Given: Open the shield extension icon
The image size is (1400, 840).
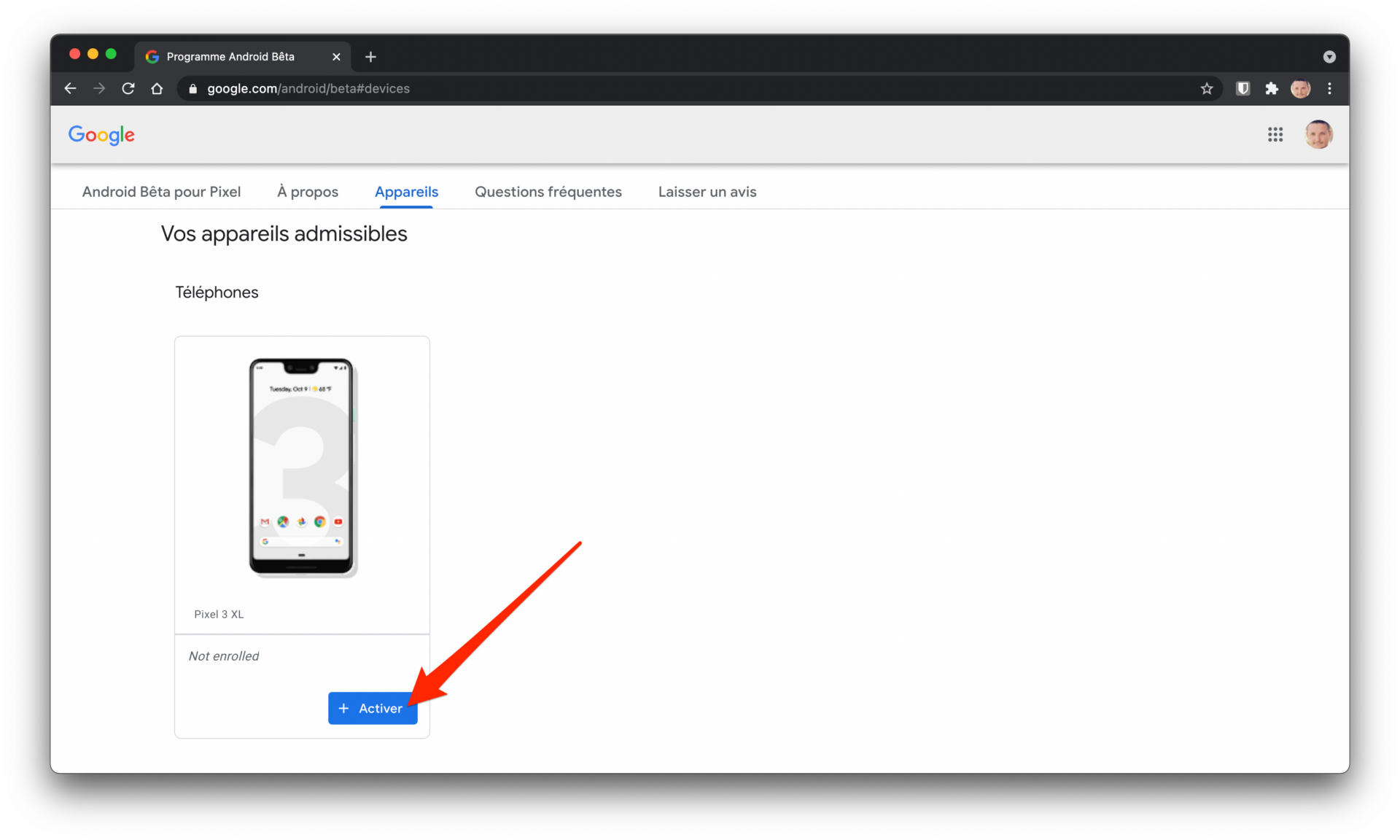Looking at the screenshot, I should (x=1243, y=88).
